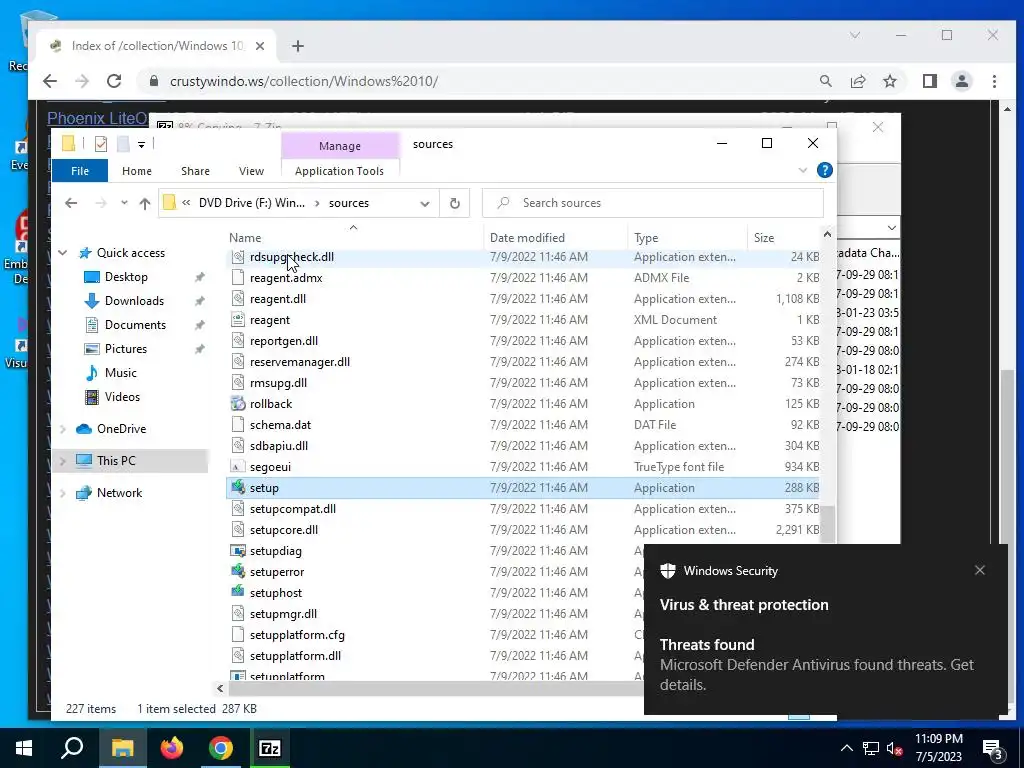Open the Chrome side panel icon

(x=929, y=81)
